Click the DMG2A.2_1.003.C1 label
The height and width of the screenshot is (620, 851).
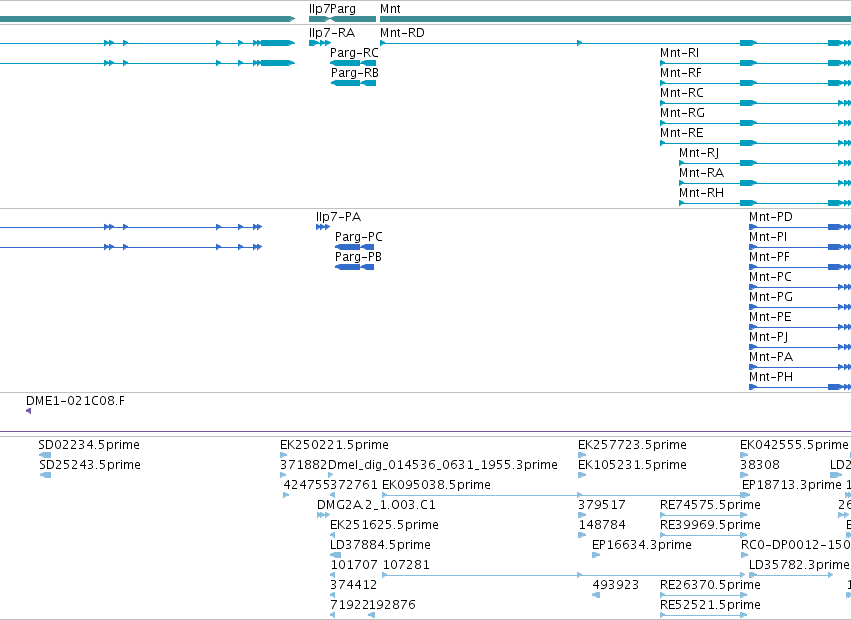click(376, 505)
